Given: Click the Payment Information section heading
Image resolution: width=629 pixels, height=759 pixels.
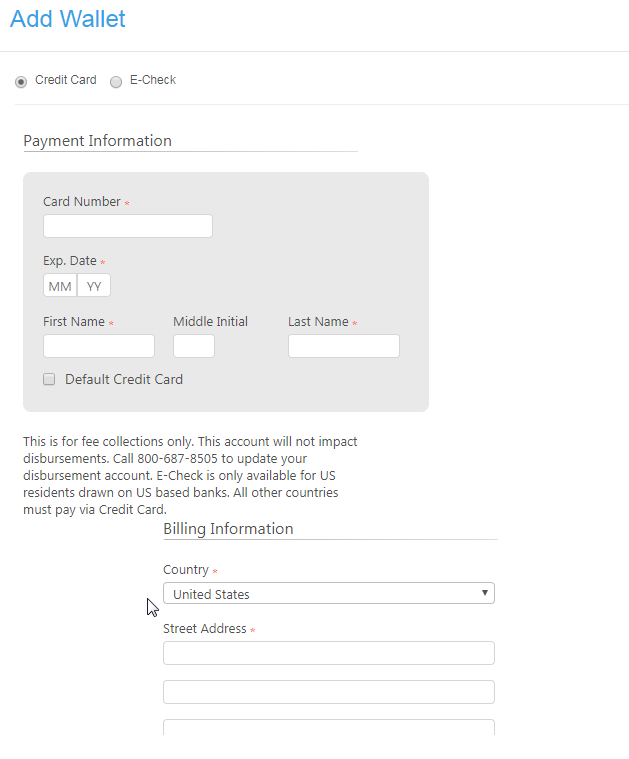Looking at the screenshot, I should point(97,141).
